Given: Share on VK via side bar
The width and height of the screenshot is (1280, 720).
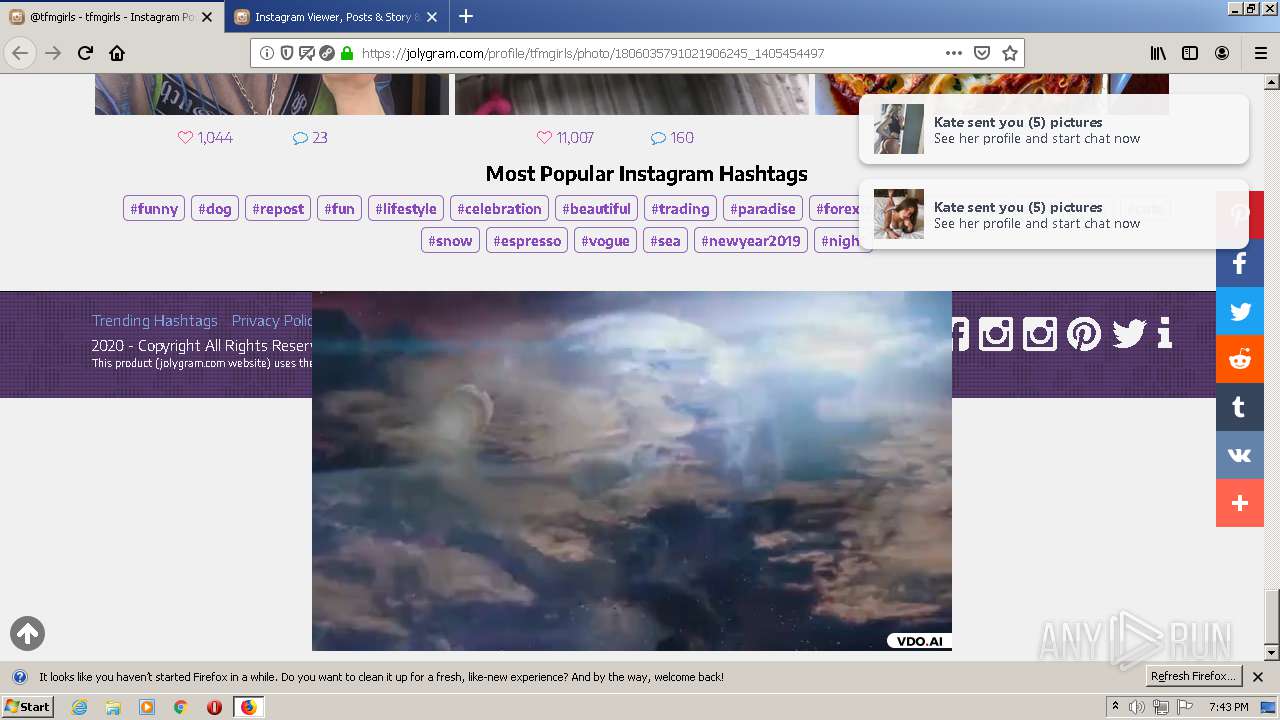Looking at the screenshot, I should pyautogui.click(x=1240, y=455).
